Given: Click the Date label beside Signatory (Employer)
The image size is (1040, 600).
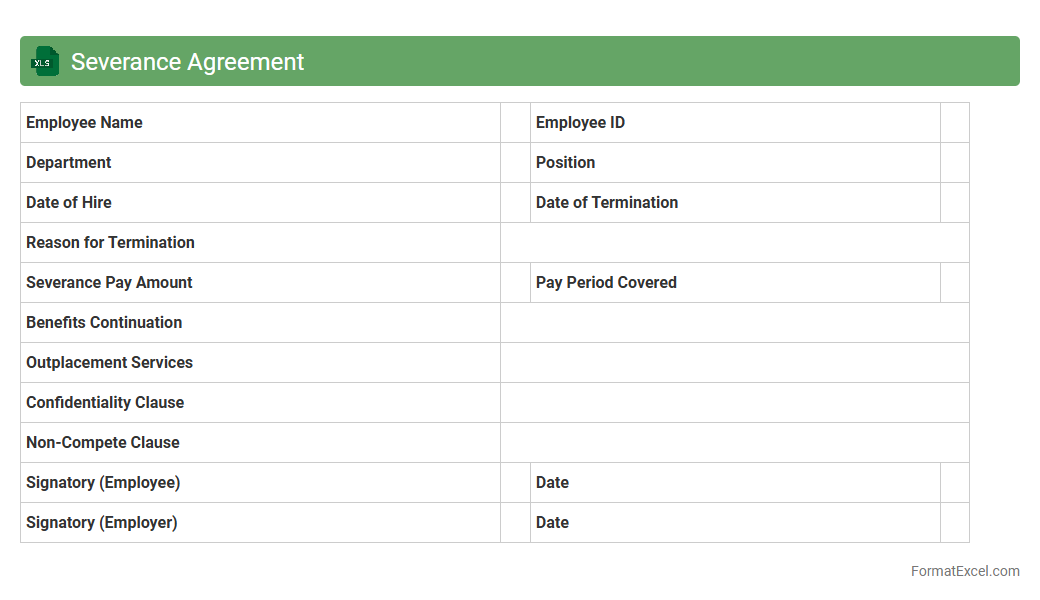Looking at the screenshot, I should pyautogui.click(x=552, y=523).
